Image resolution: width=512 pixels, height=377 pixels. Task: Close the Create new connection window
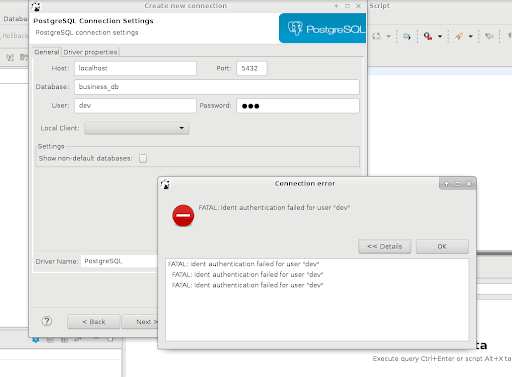(358, 6)
